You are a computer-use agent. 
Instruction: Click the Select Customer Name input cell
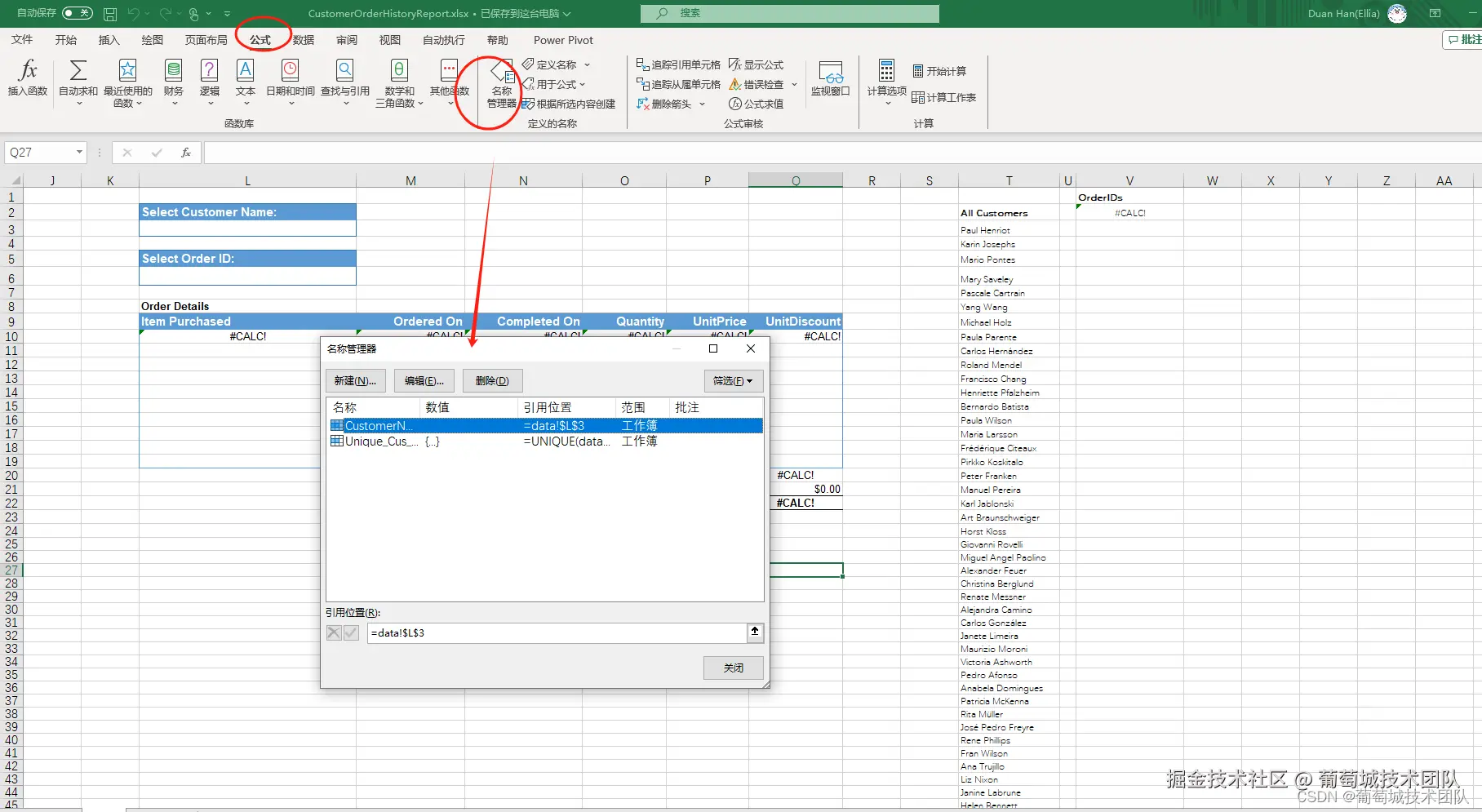[247, 229]
